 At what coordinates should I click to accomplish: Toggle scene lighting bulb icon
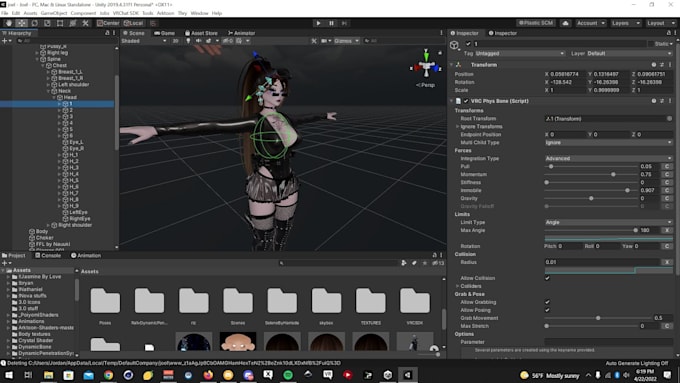(188, 41)
